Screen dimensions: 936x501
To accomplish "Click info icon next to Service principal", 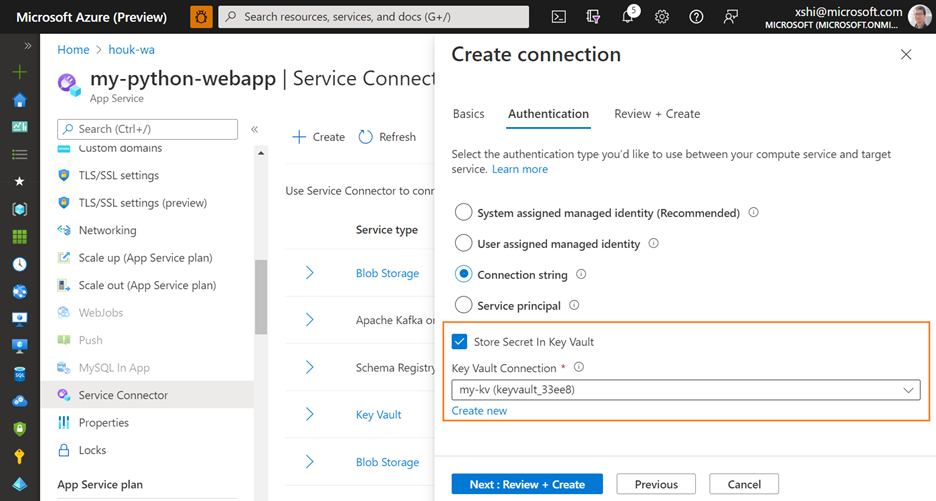I will coord(574,305).
